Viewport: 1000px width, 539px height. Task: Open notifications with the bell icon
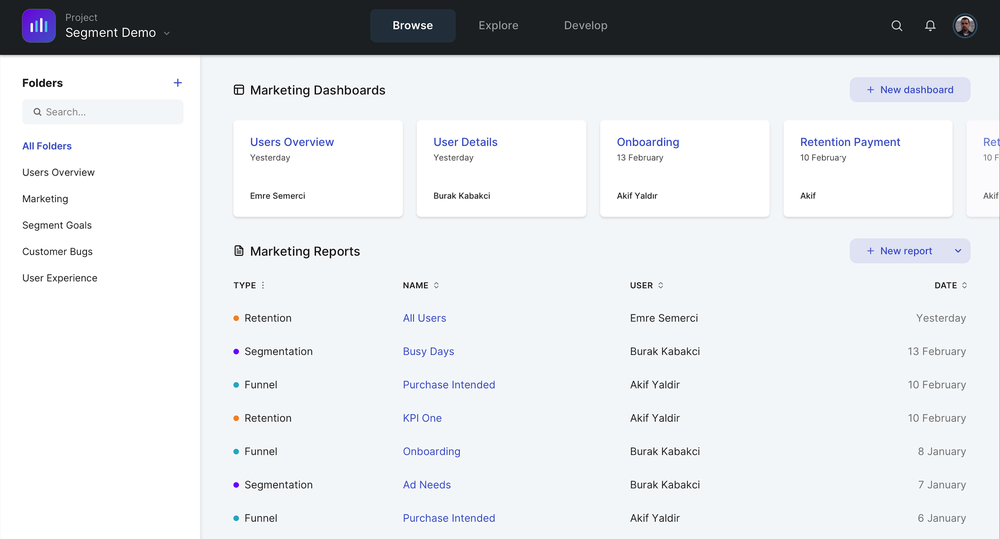pyautogui.click(x=930, y=26)
